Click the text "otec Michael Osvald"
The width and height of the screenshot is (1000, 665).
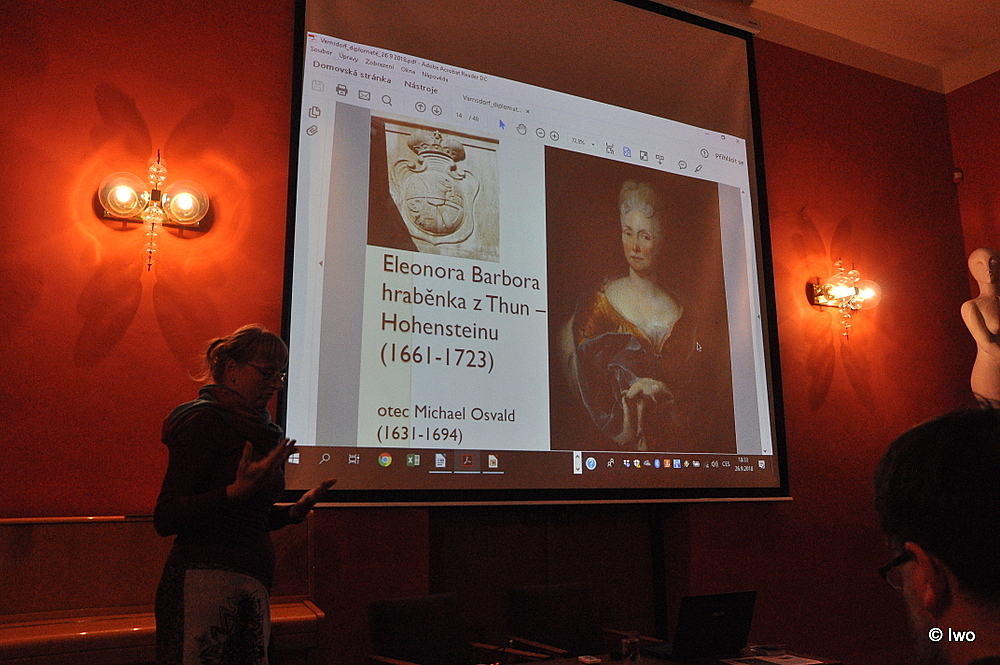[x=446, y=413]
